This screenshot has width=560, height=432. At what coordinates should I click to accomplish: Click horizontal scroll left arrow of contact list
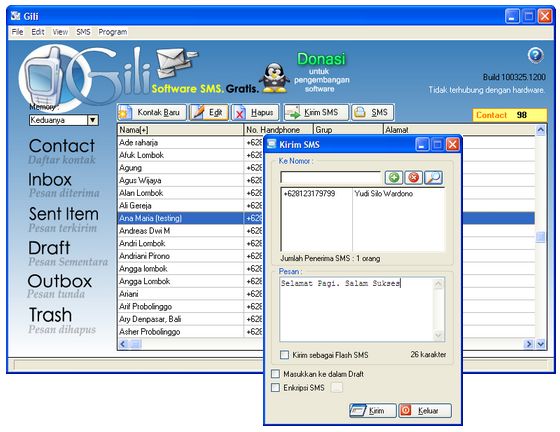pos(124,344)
